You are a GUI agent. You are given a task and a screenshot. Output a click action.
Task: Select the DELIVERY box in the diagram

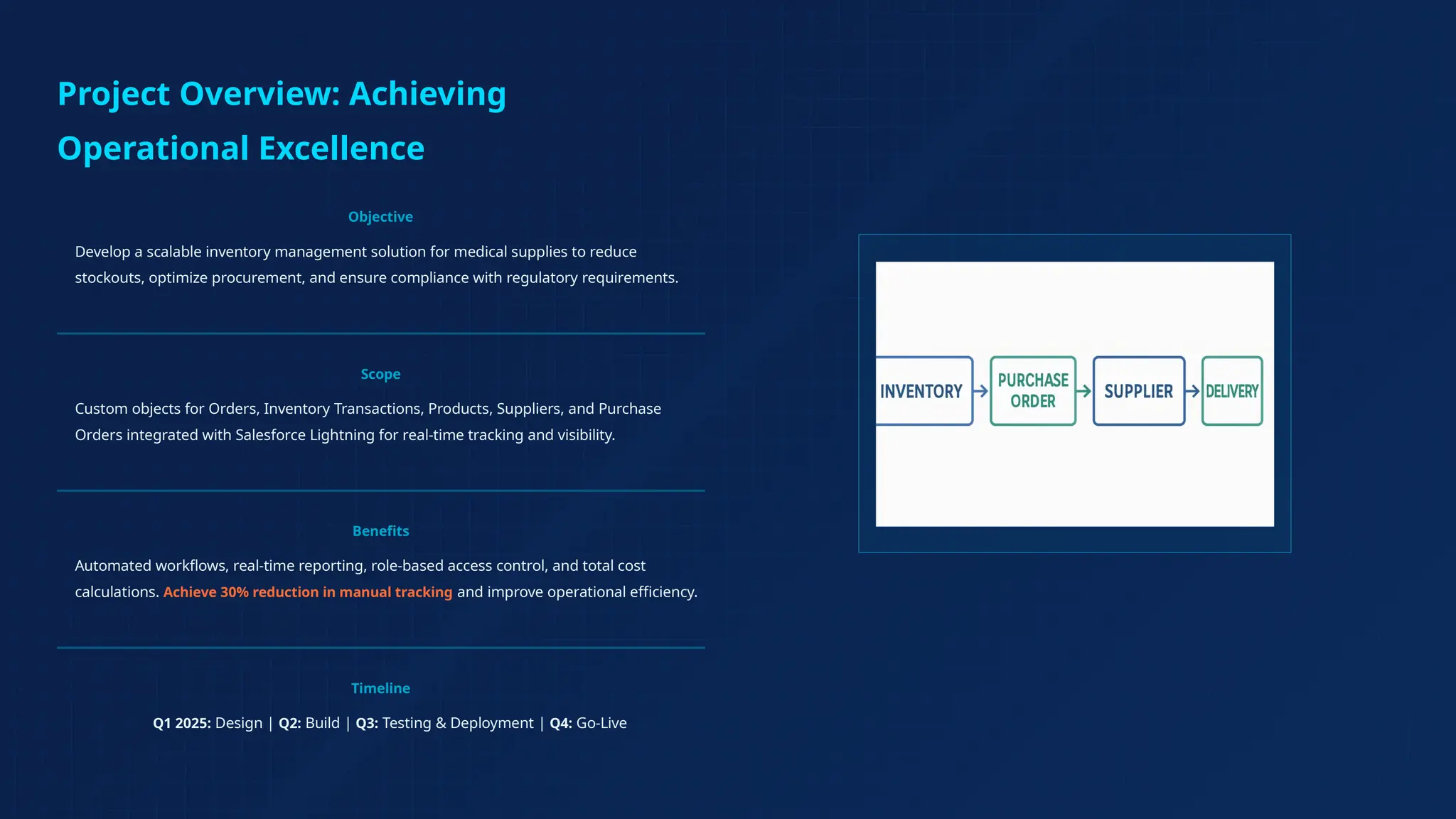[1232, 391]
